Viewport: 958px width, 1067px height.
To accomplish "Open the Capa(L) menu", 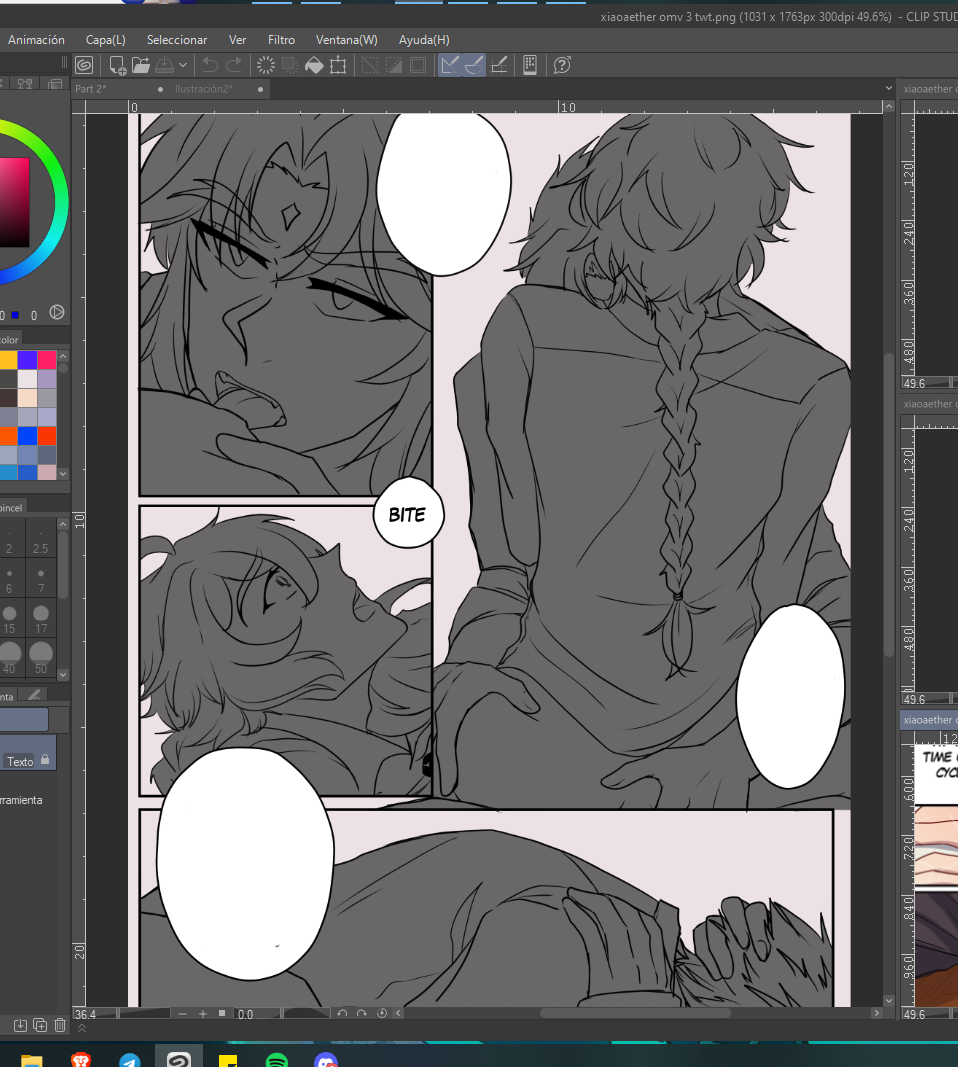I will coord(105,40).
